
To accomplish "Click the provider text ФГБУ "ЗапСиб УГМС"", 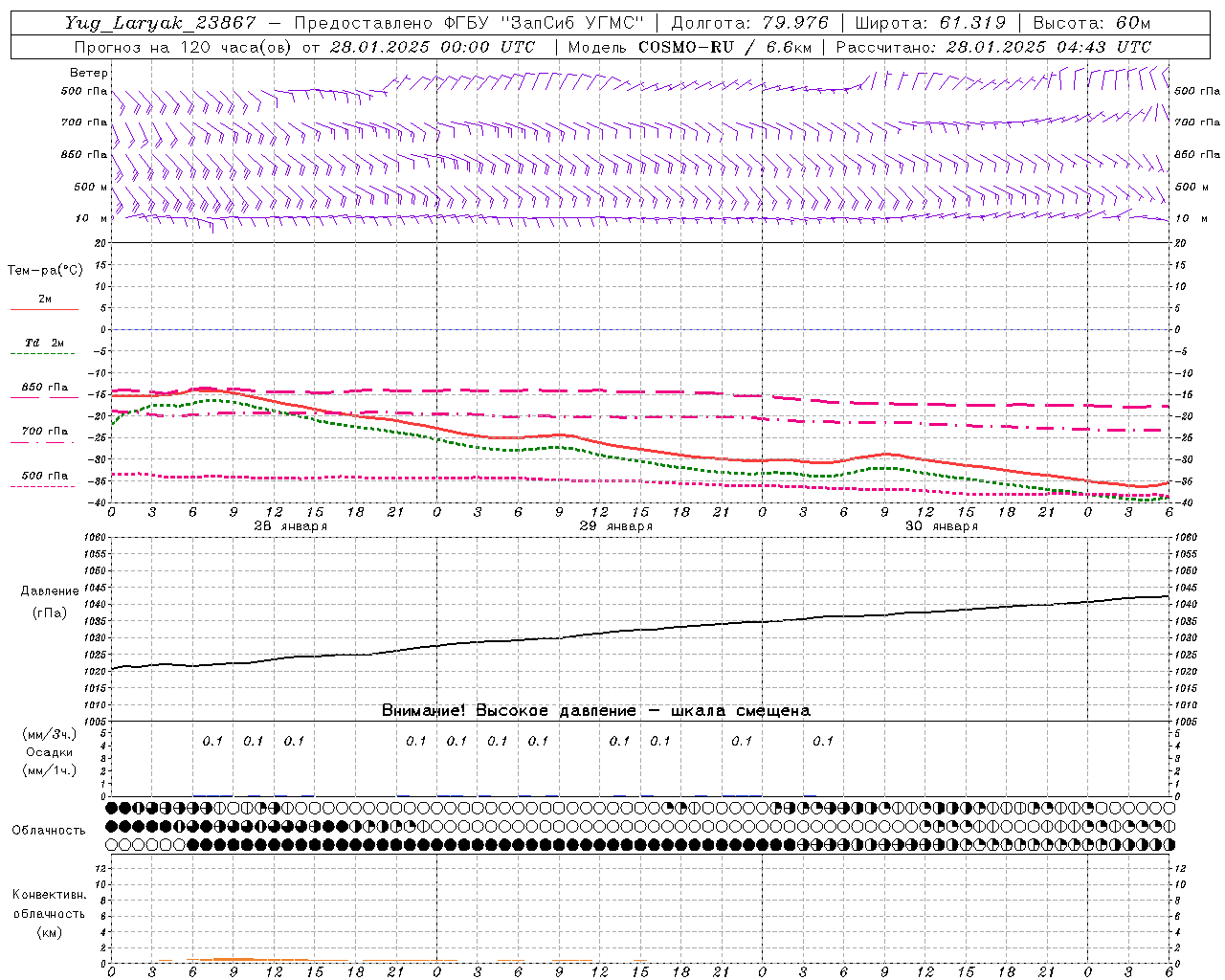I will pos(545,23).
